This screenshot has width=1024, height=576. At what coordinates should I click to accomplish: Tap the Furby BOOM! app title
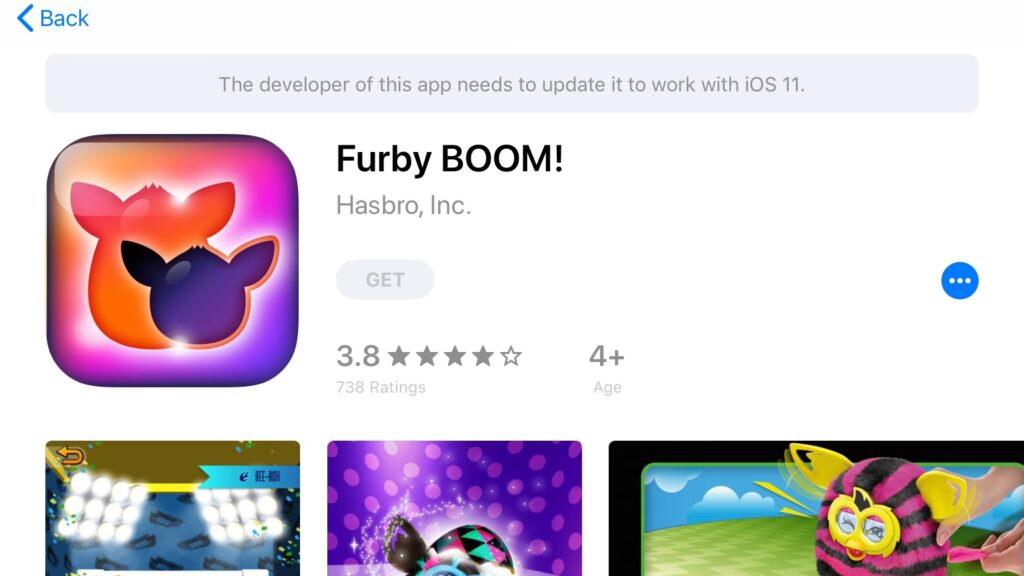449,159
